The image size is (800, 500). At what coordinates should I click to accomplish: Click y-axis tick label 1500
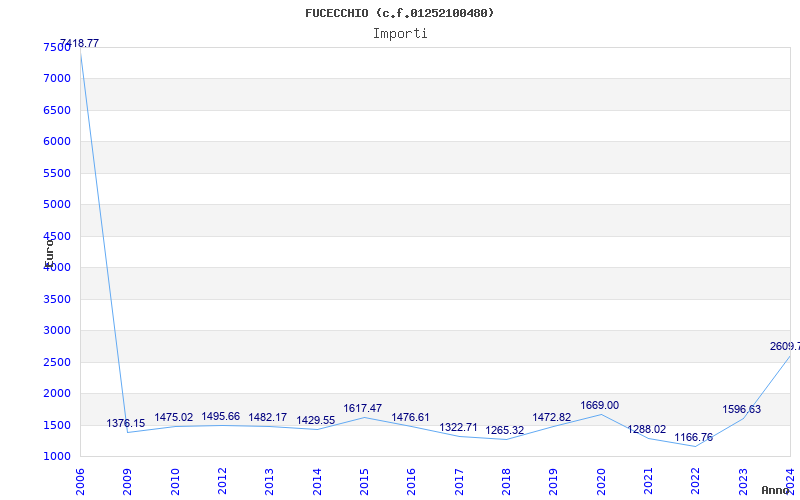pyautogui.click(x=57, y=425)
